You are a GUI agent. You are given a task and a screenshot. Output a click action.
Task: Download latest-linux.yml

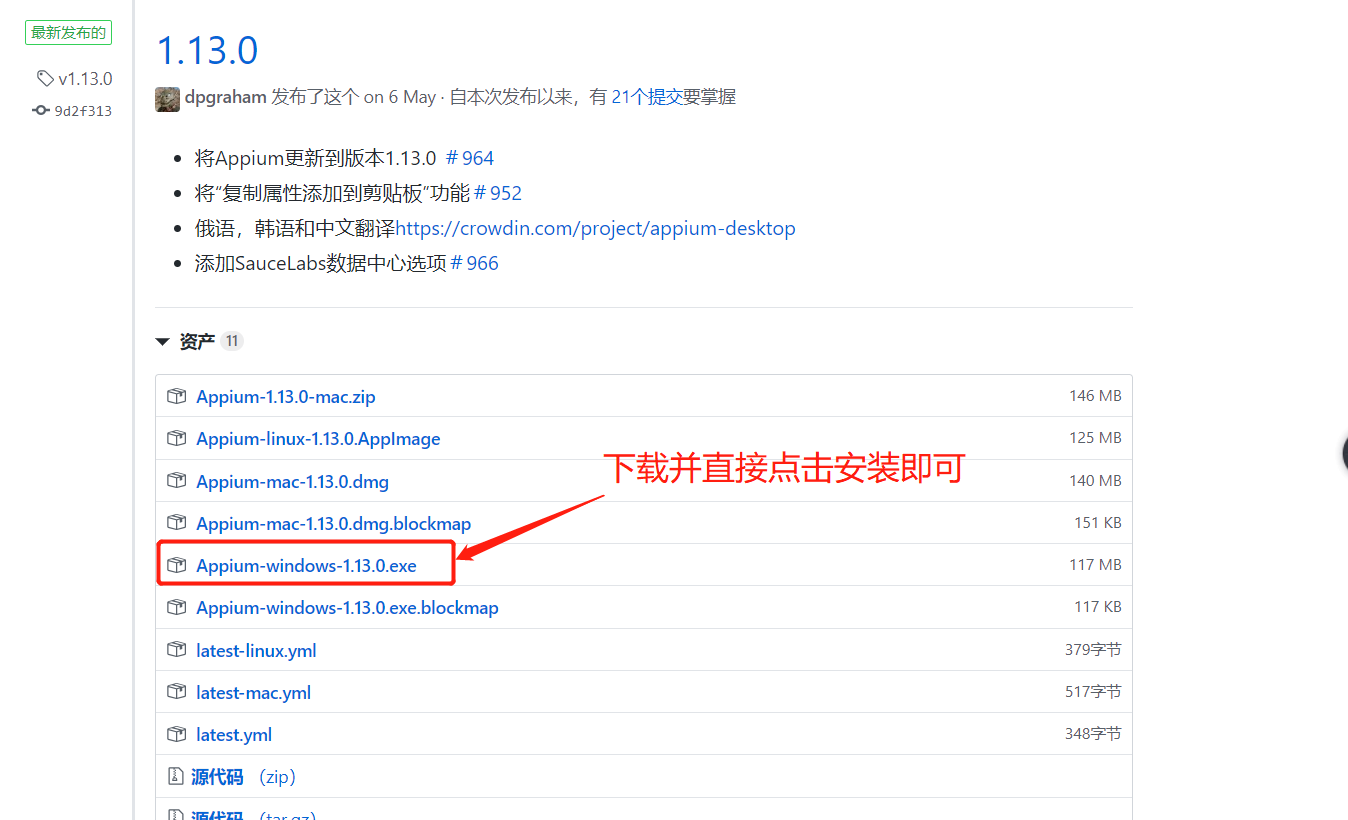256,651
